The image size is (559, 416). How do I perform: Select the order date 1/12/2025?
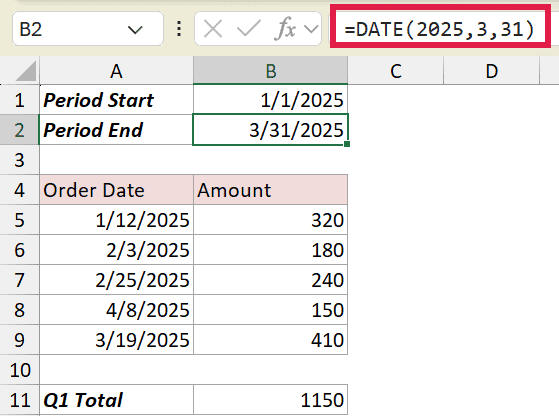[116, 220]
